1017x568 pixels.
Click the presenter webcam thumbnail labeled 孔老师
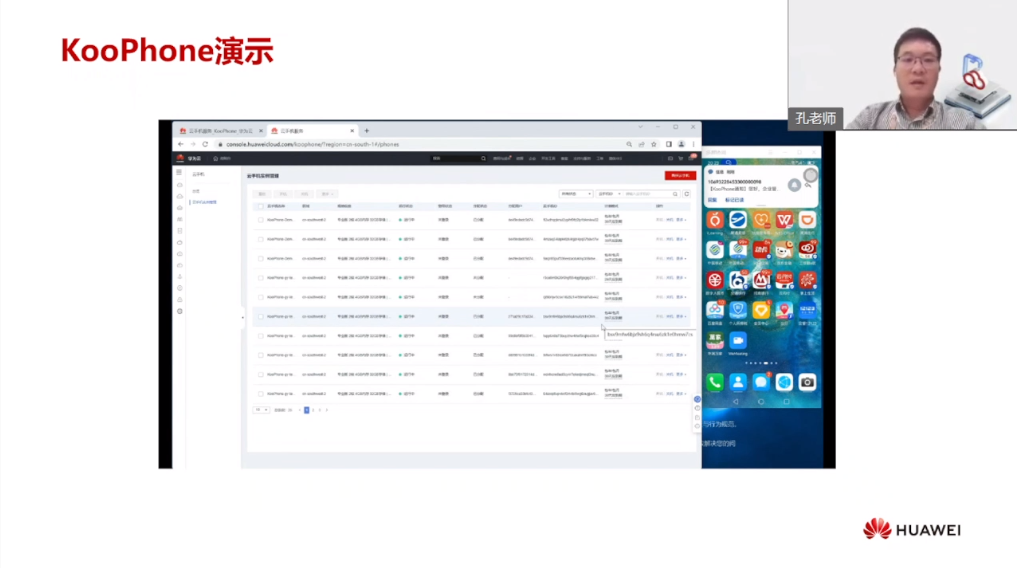(902, 64)
